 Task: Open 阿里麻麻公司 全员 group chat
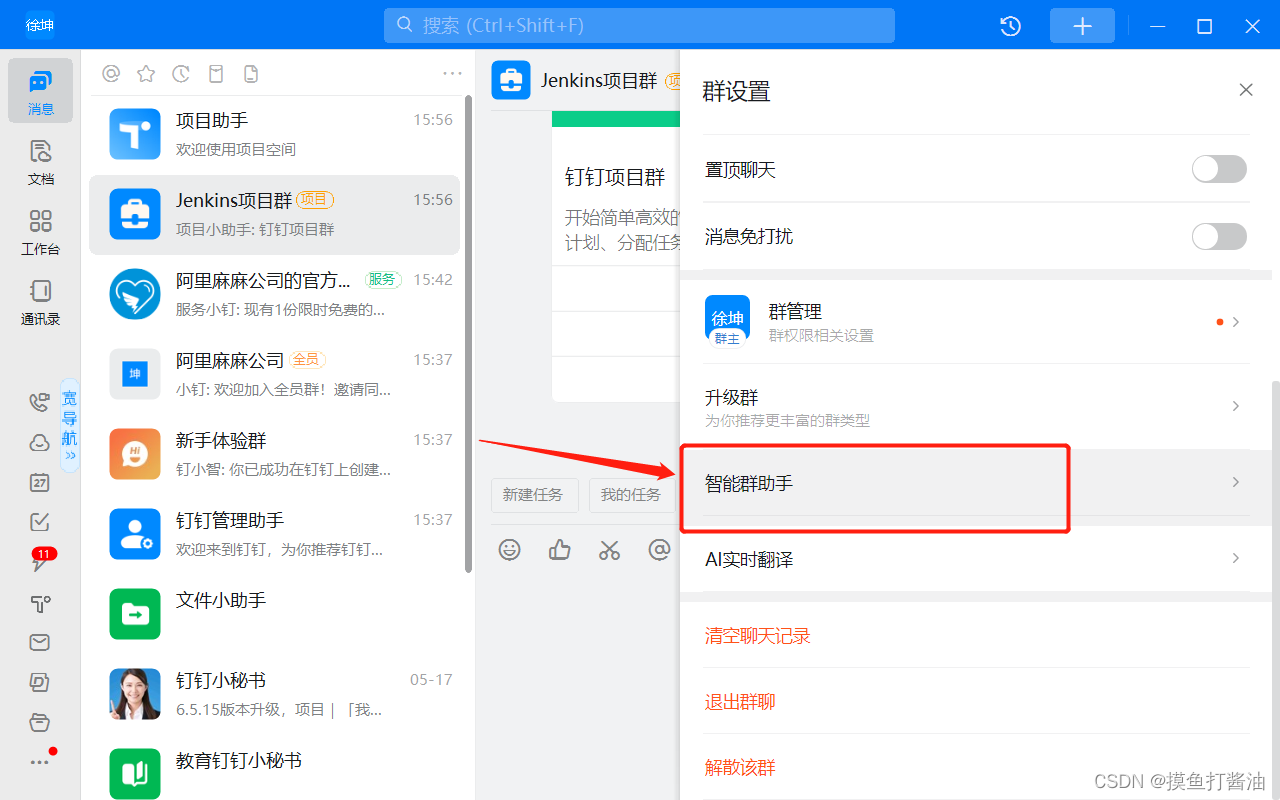[x=275, y=374]
